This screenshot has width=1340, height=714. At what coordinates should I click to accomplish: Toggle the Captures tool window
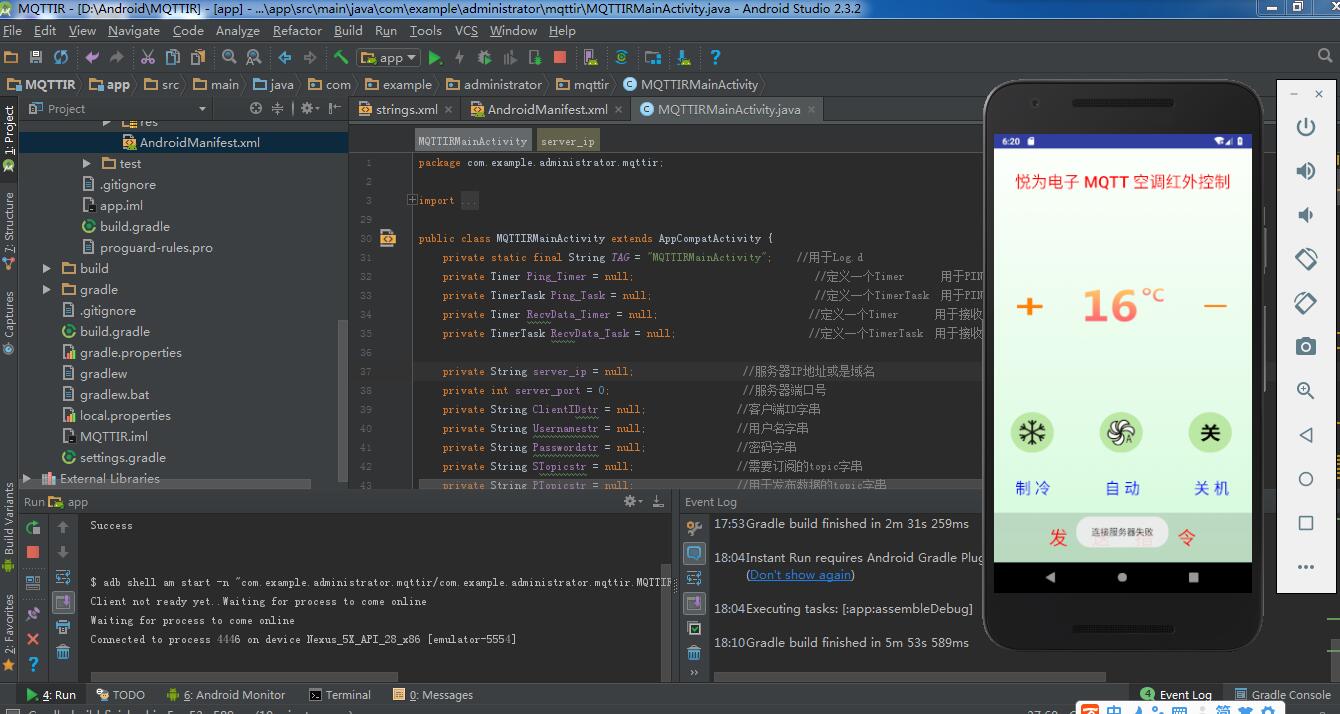(x=9, y=322)
